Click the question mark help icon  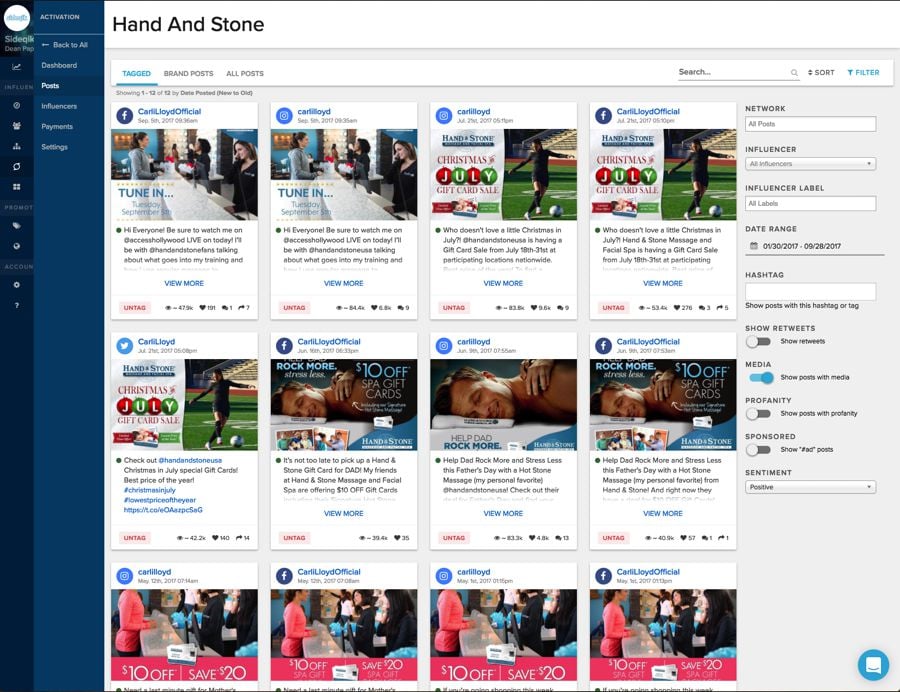pyautogui.click(x=17, y=305)
